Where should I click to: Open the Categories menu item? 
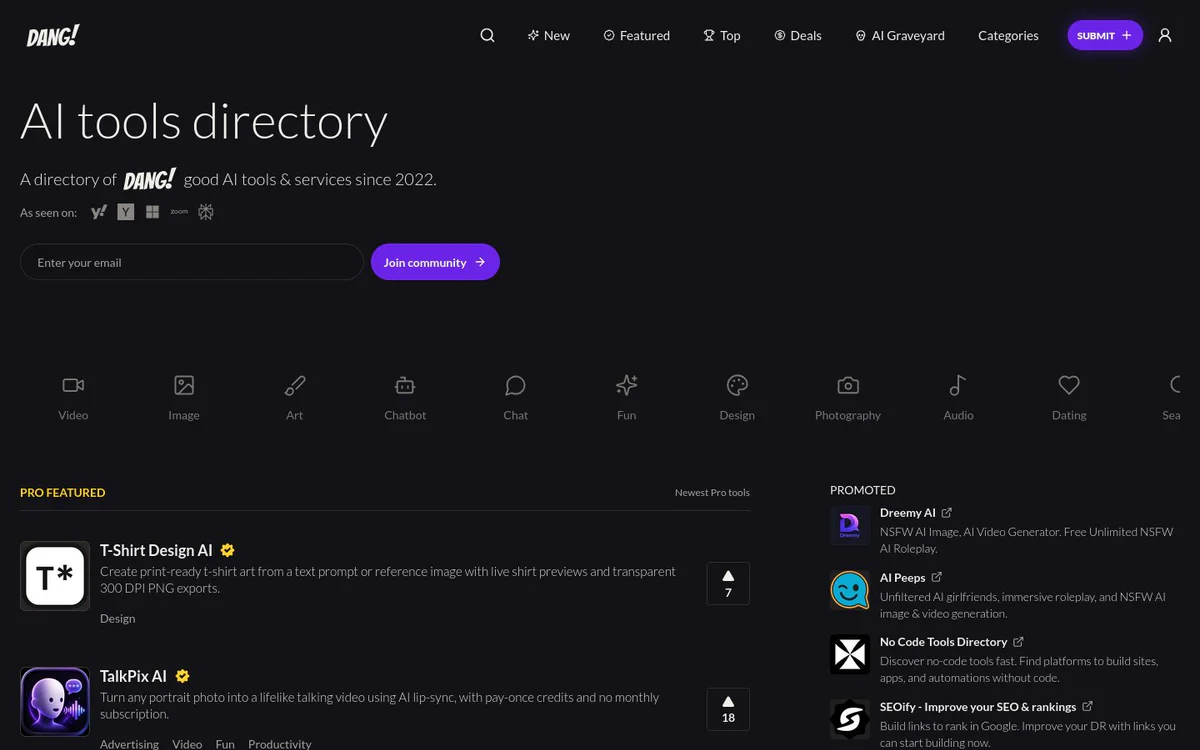click(x=1008, y=35)
